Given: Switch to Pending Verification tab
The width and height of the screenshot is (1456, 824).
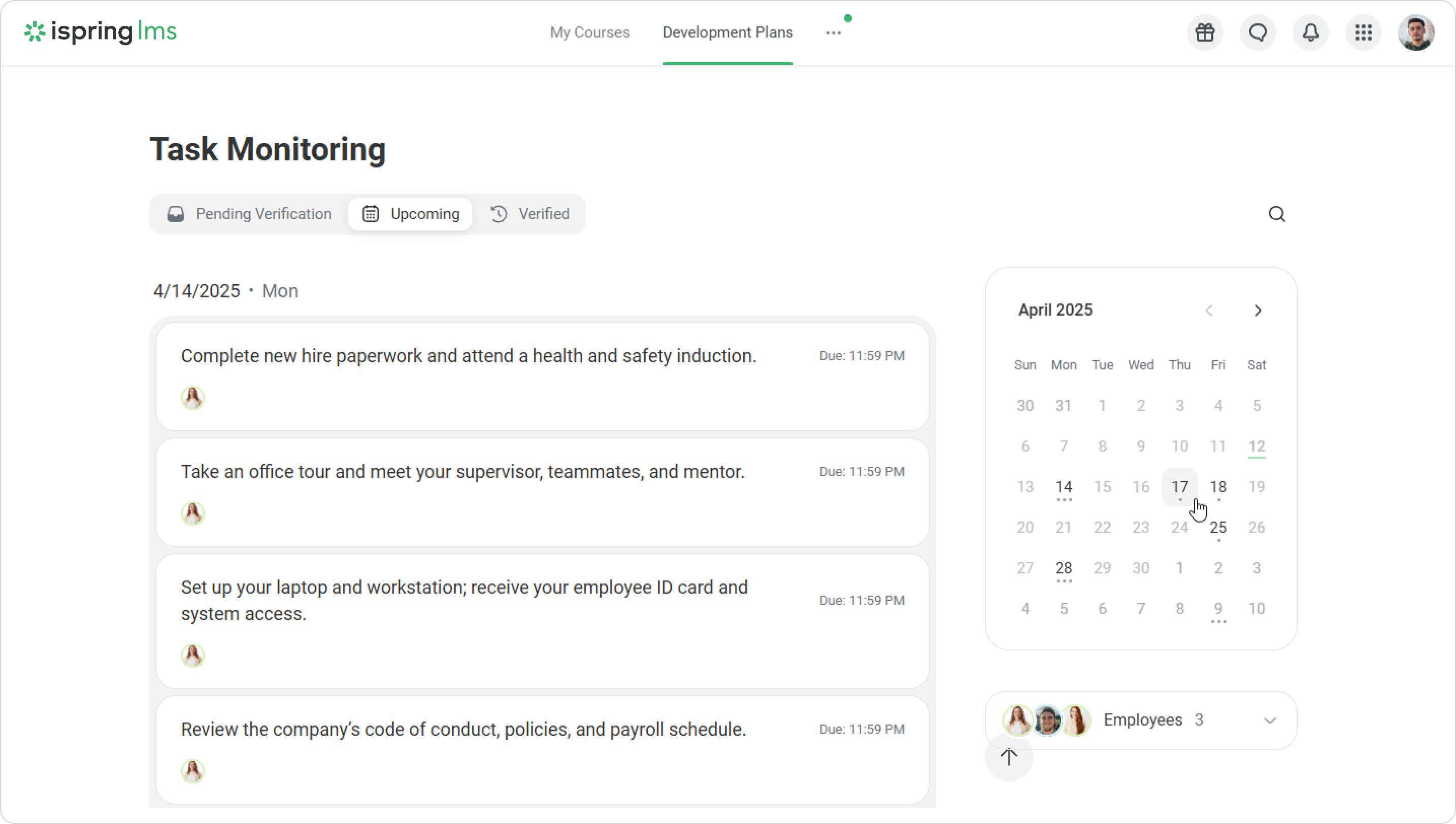Looking at the screenshot, I should coord(250,215).
